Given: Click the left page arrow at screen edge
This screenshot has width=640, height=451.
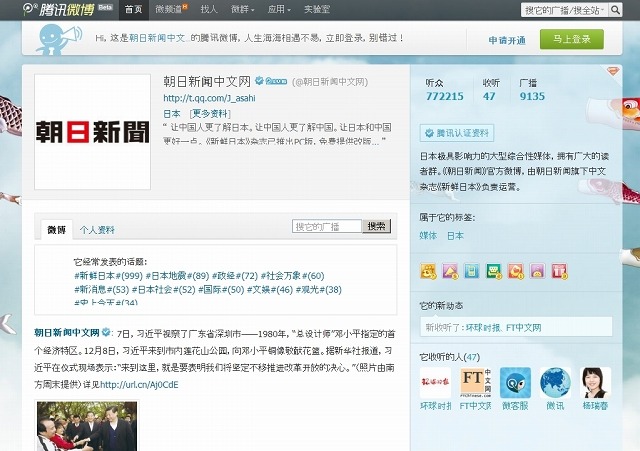Looking at the screenshot, I should (7, 324).
